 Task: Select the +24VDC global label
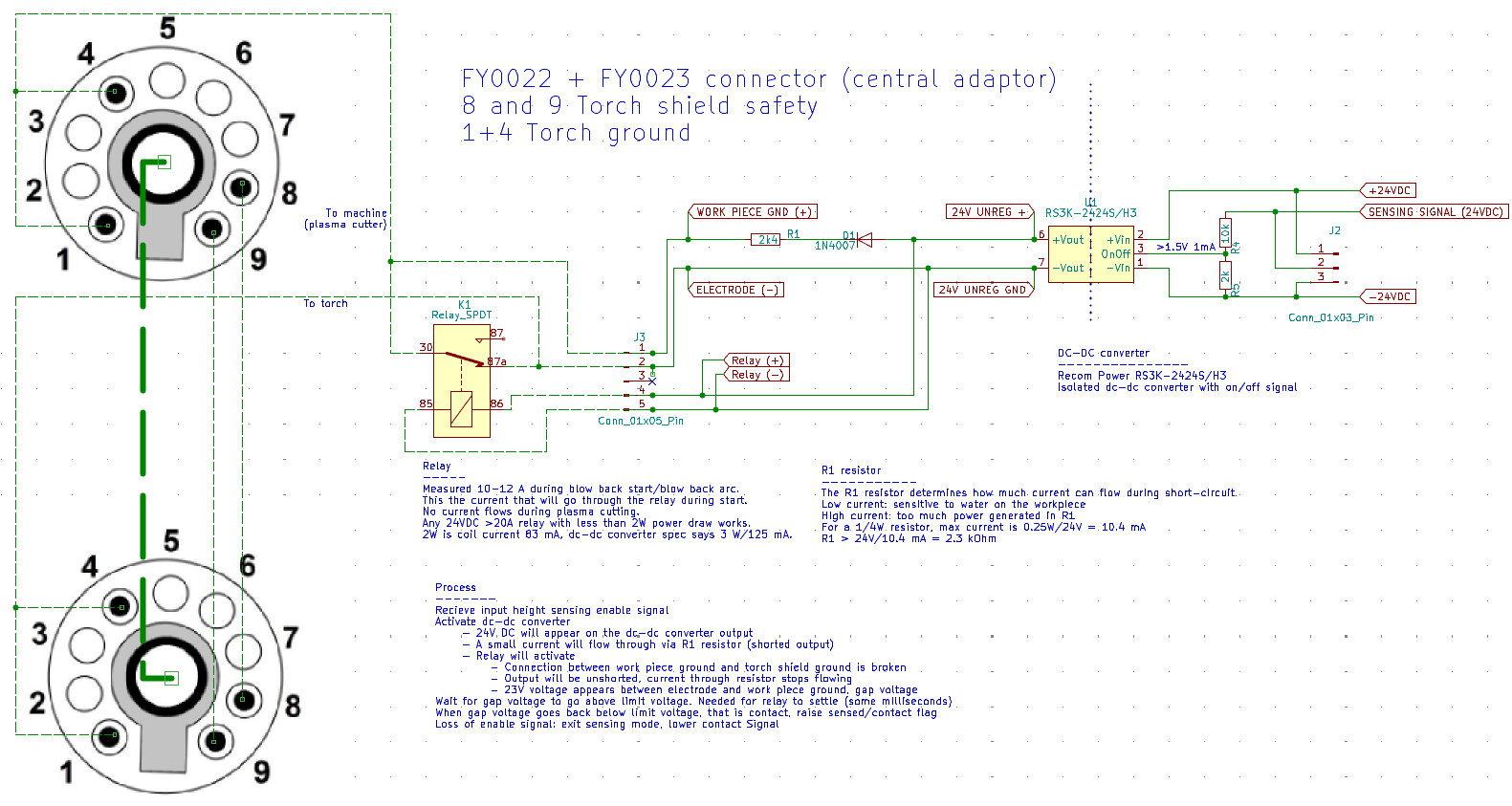click(x=1389, y=190)
